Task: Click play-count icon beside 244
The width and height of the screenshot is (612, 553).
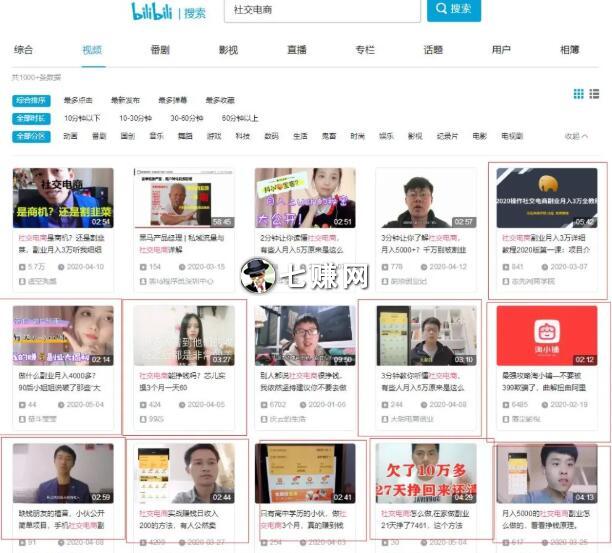Action: [x=385, y=405]
